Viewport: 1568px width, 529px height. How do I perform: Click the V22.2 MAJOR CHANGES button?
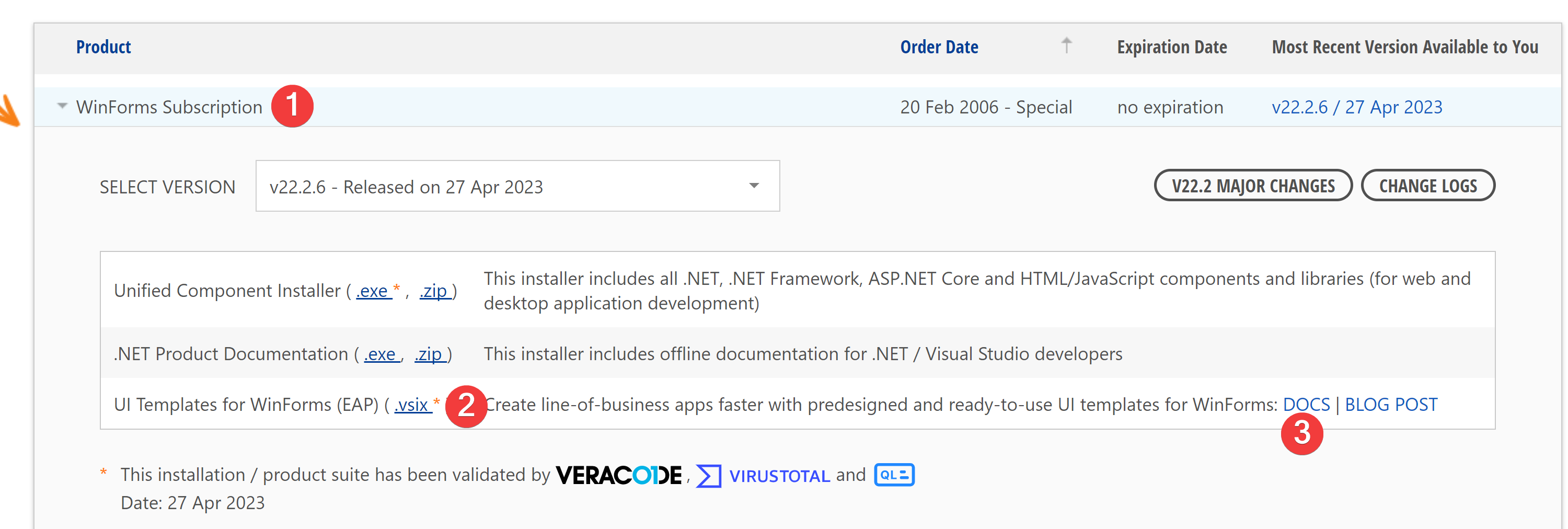coord(1253,186)
